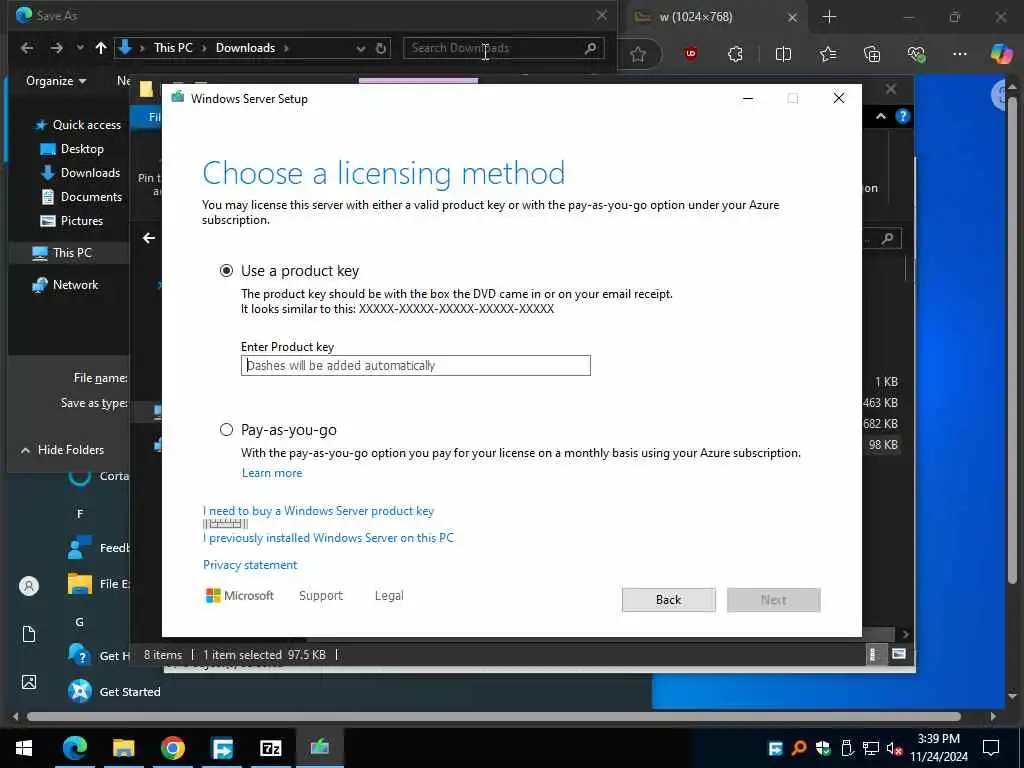The height and width of the screenshot is (768, 1024).
Task: Switch File Explorer to details view icon
Action: pyautogui.click(x=873, y=654)
